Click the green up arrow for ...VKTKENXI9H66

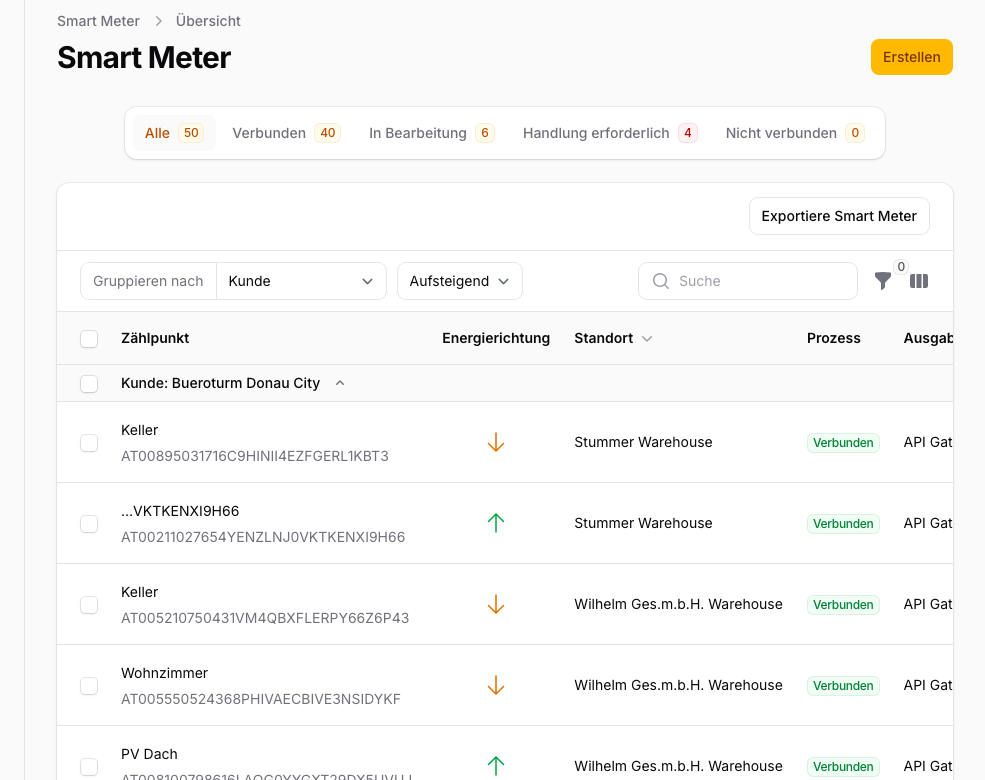tap(496, 522)
